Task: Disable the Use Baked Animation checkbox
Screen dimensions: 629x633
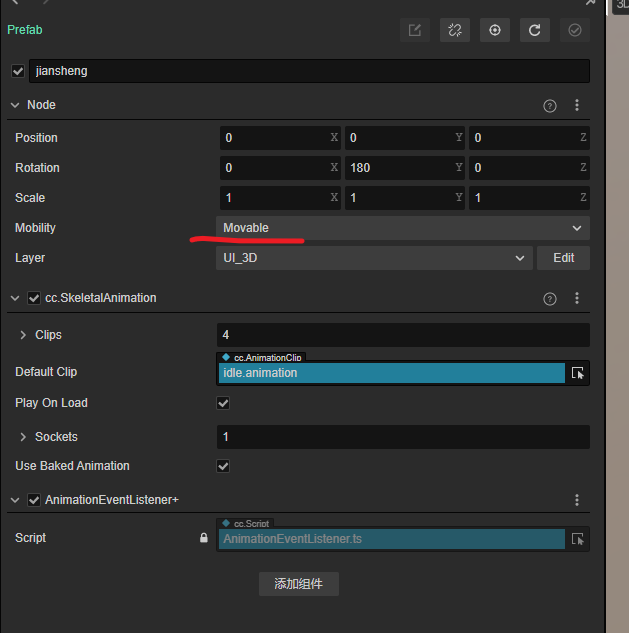Action: pos(223,466)
